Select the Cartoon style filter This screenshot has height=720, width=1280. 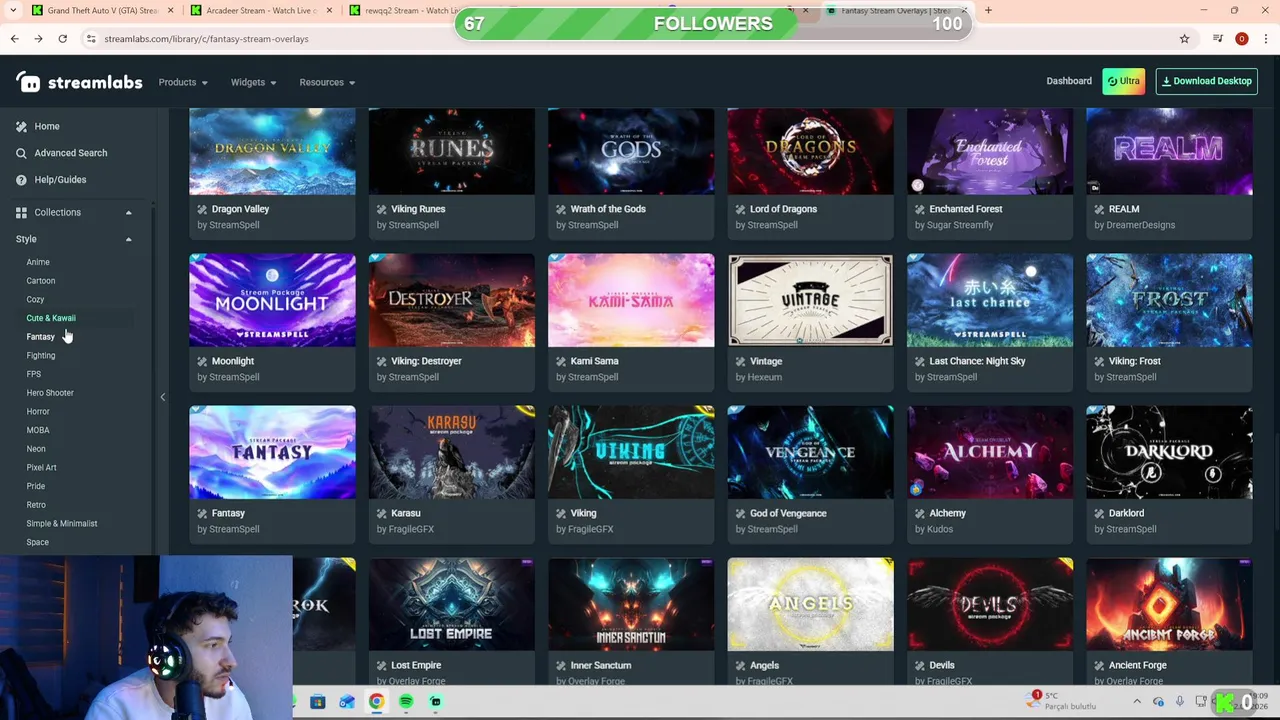coord(41,281)
